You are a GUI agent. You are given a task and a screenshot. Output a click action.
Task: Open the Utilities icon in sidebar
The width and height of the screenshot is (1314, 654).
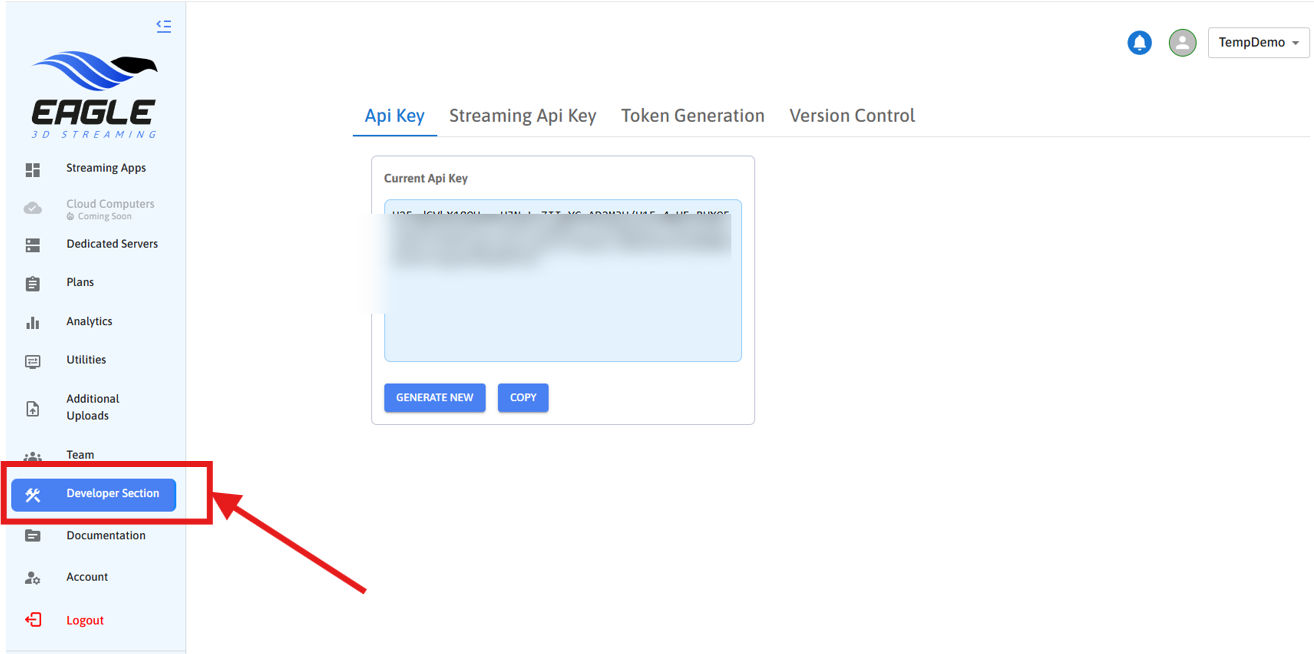pos(33,361)
